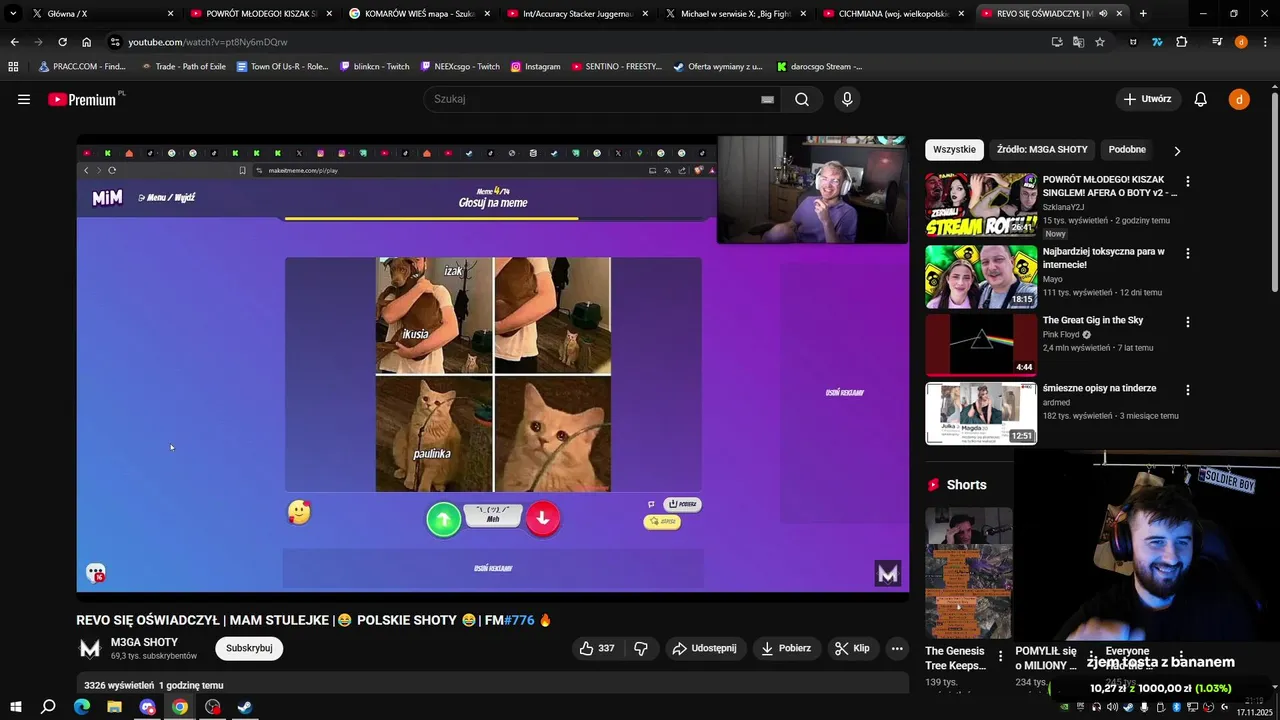Open options for POWRÓT MŁODEGO recommended video
Image resolution: width=1280 pixels, height=720 pixels.
click(1188, 182)
